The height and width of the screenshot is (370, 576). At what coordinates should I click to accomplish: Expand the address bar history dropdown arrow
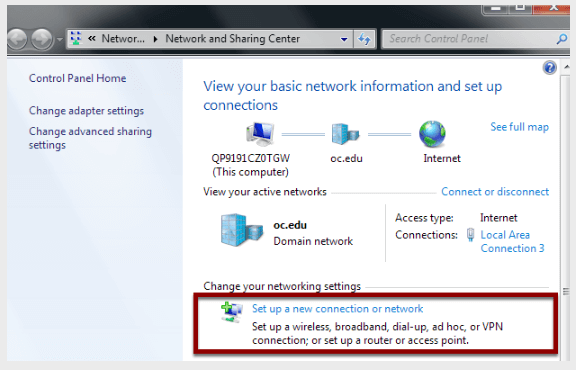click(x=344, y=39)
